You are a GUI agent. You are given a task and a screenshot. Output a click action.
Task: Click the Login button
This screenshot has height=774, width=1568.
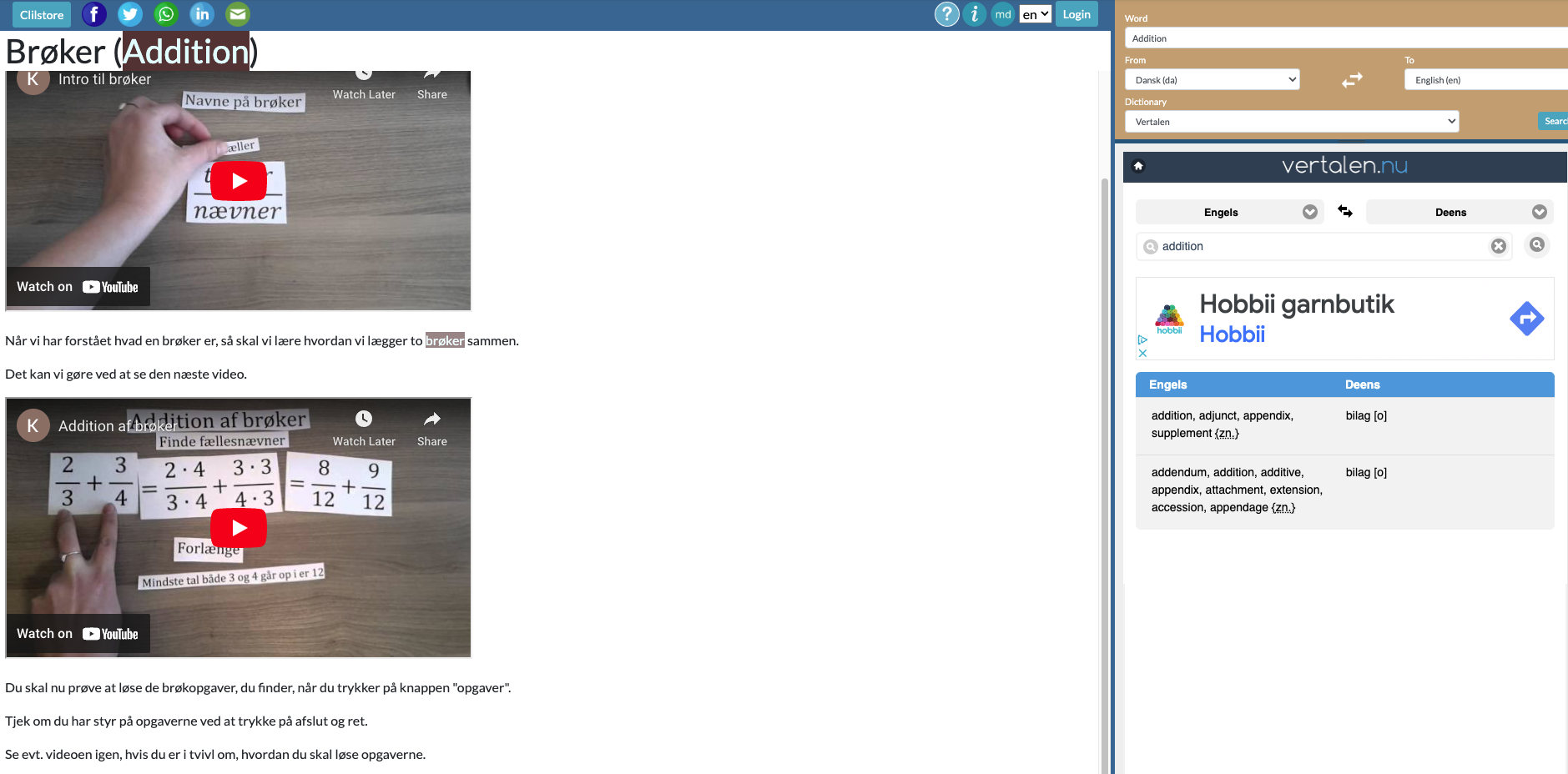click(x=1076, y=14)
